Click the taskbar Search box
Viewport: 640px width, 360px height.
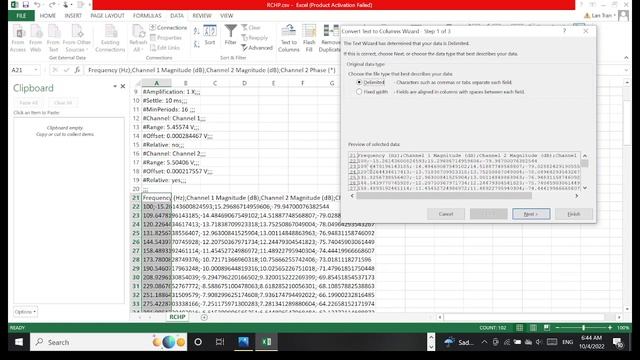click(x=109, y=342)
